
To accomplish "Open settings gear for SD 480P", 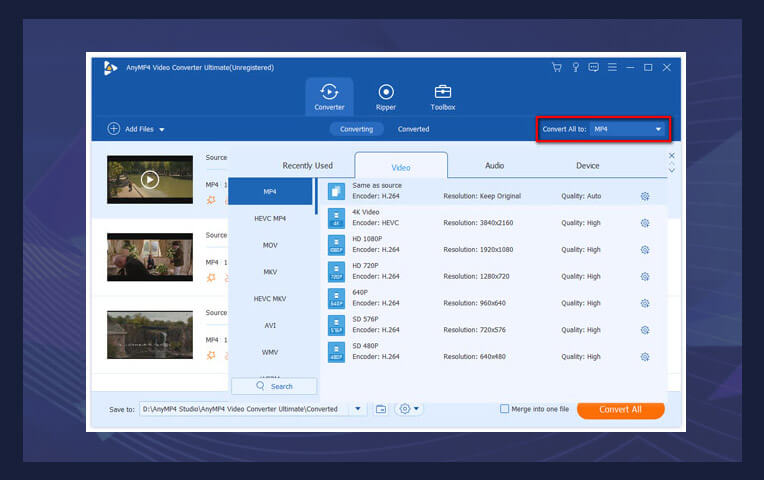I will click(x=645, y=357).
